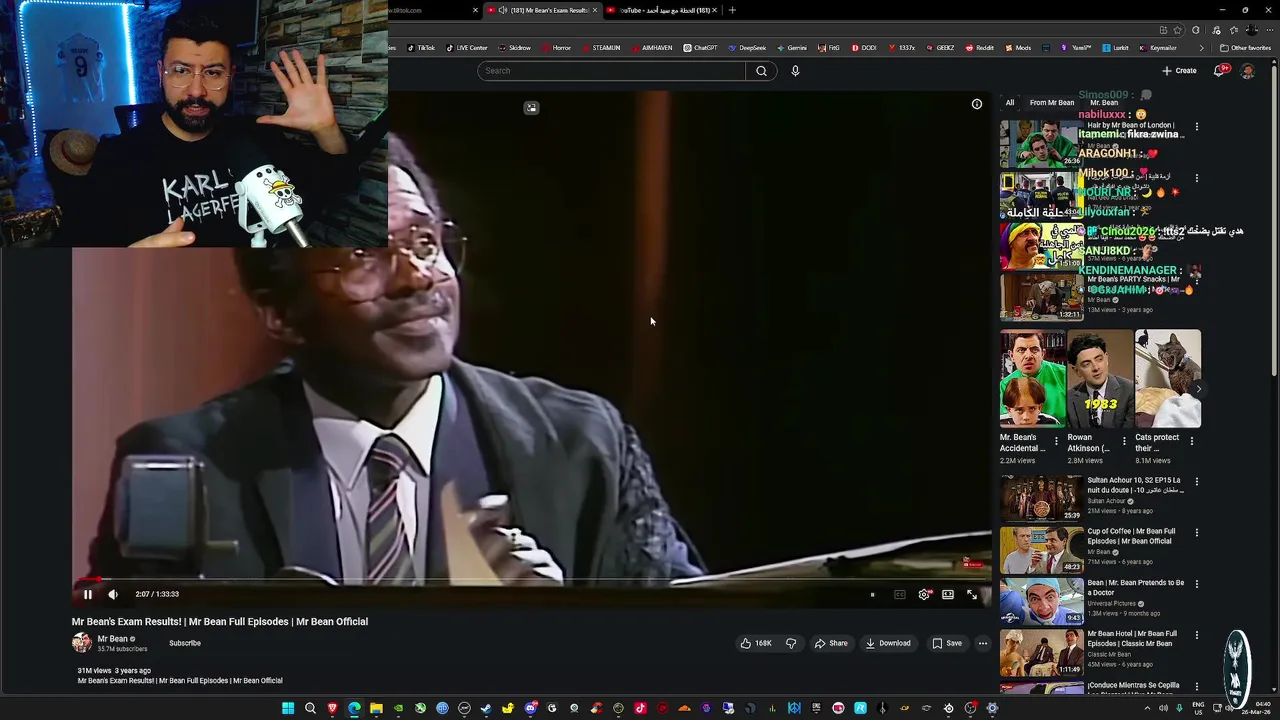
Task: Open Windows taskbar search
Action: [x=310, y=708]
